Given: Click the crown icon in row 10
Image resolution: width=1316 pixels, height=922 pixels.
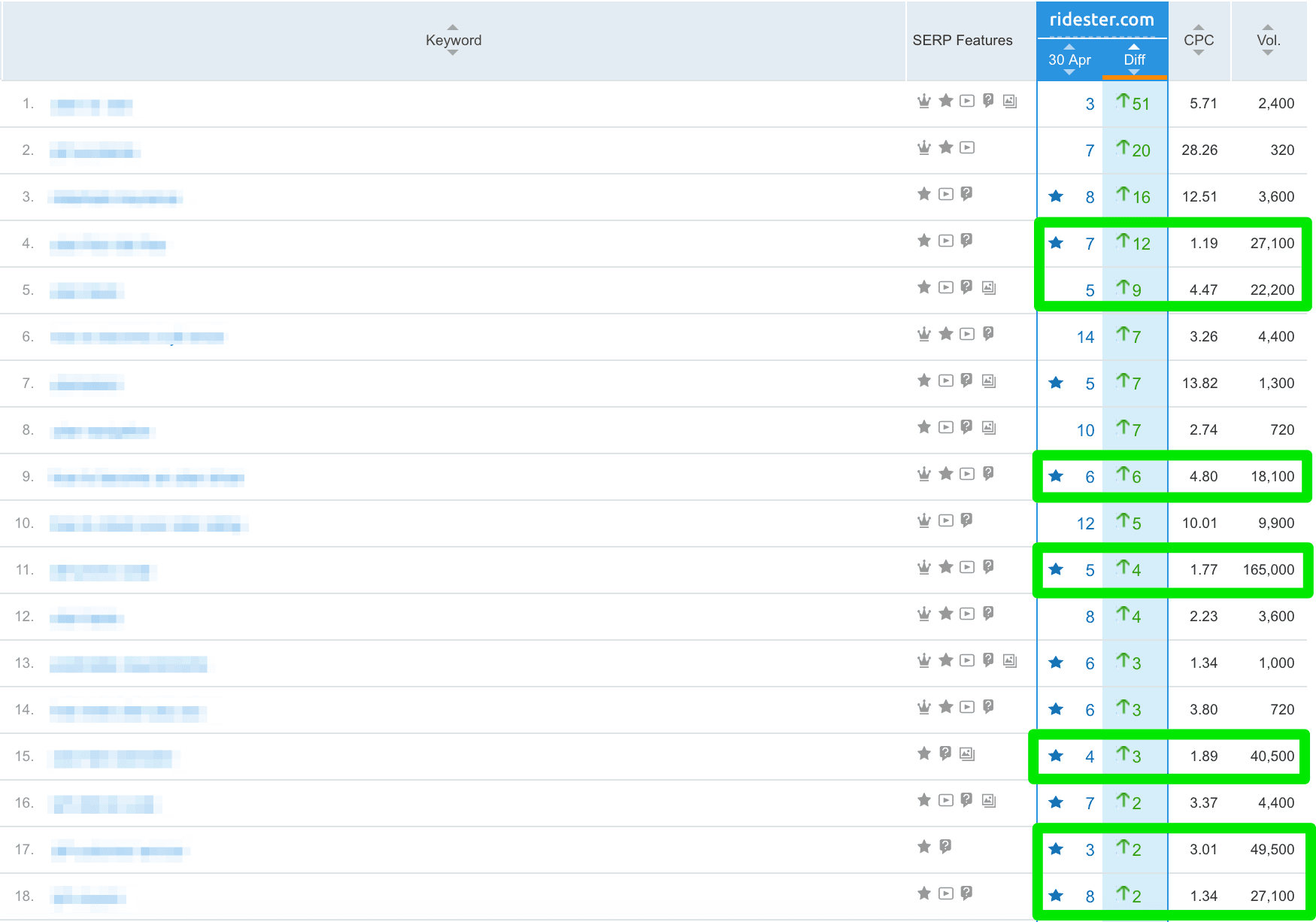Looking at the screenshot, I should click(924, 520).
